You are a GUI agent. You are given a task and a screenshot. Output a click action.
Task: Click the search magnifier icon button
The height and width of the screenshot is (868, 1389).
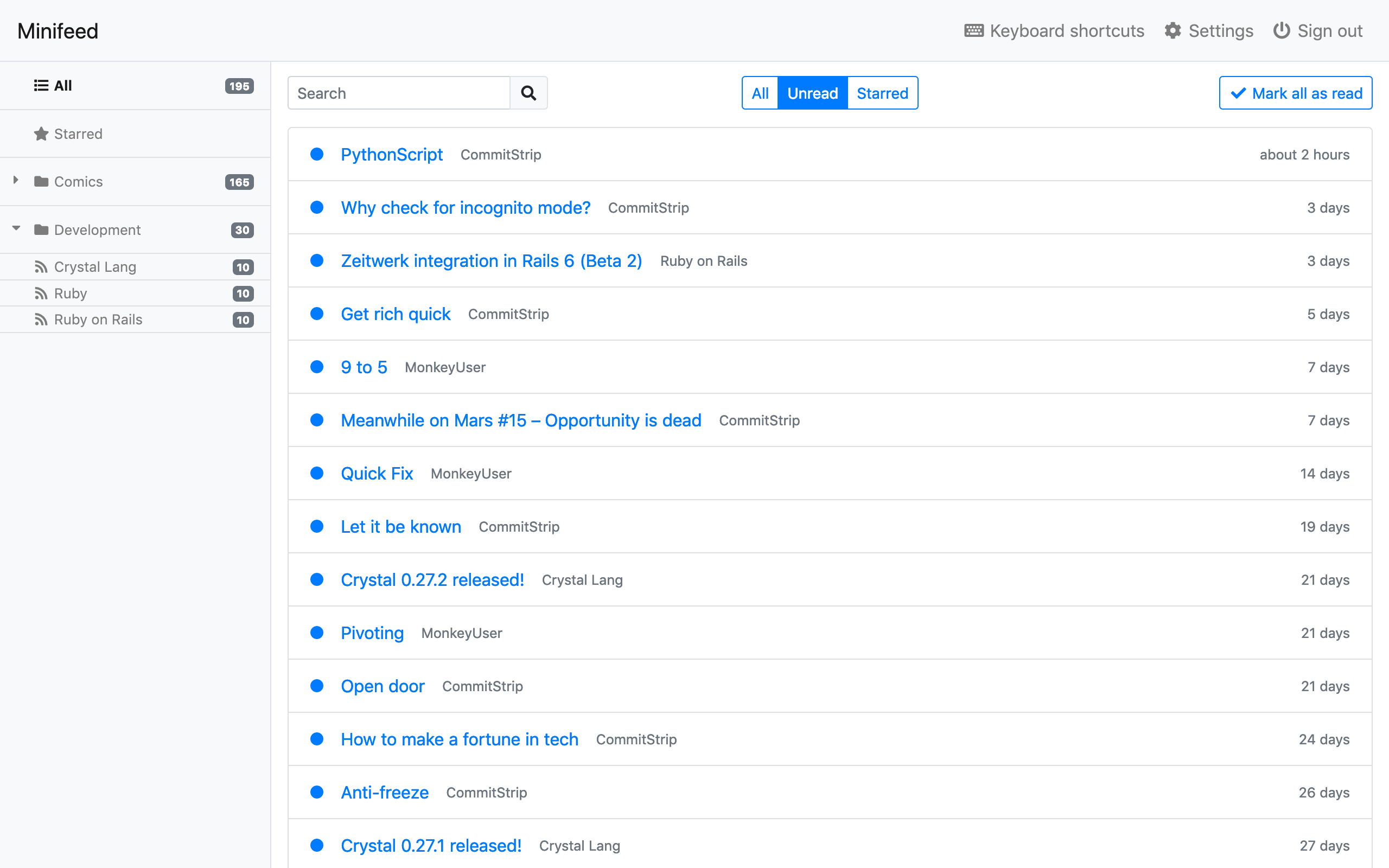[528, 93]
